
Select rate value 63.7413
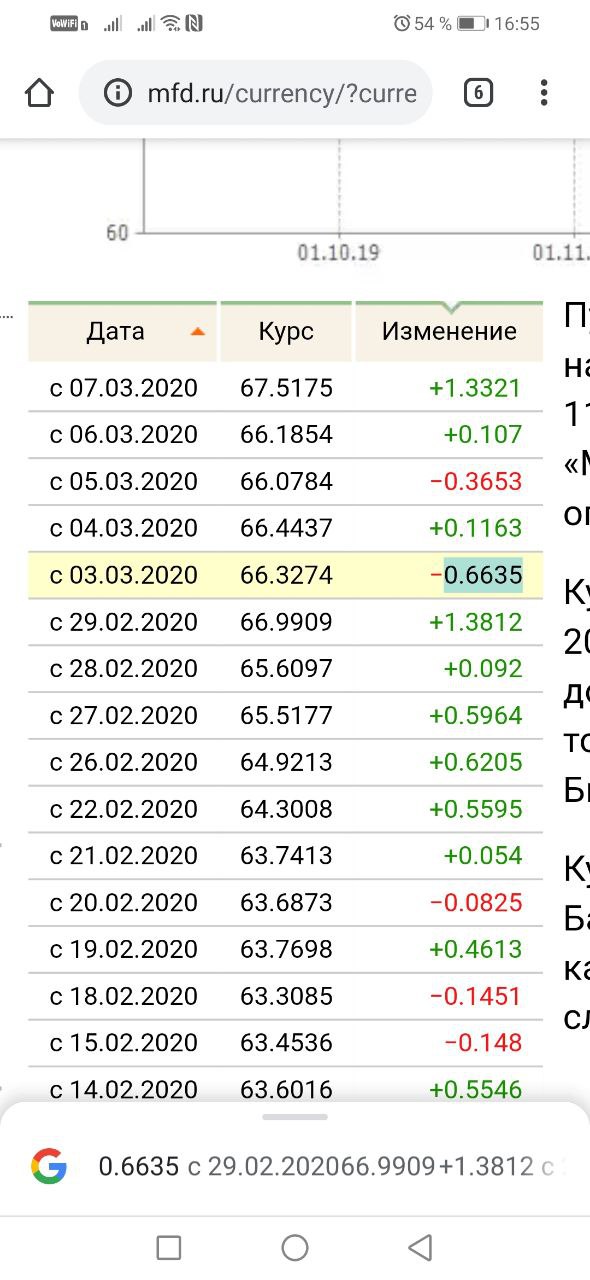(x=286, y=856)
